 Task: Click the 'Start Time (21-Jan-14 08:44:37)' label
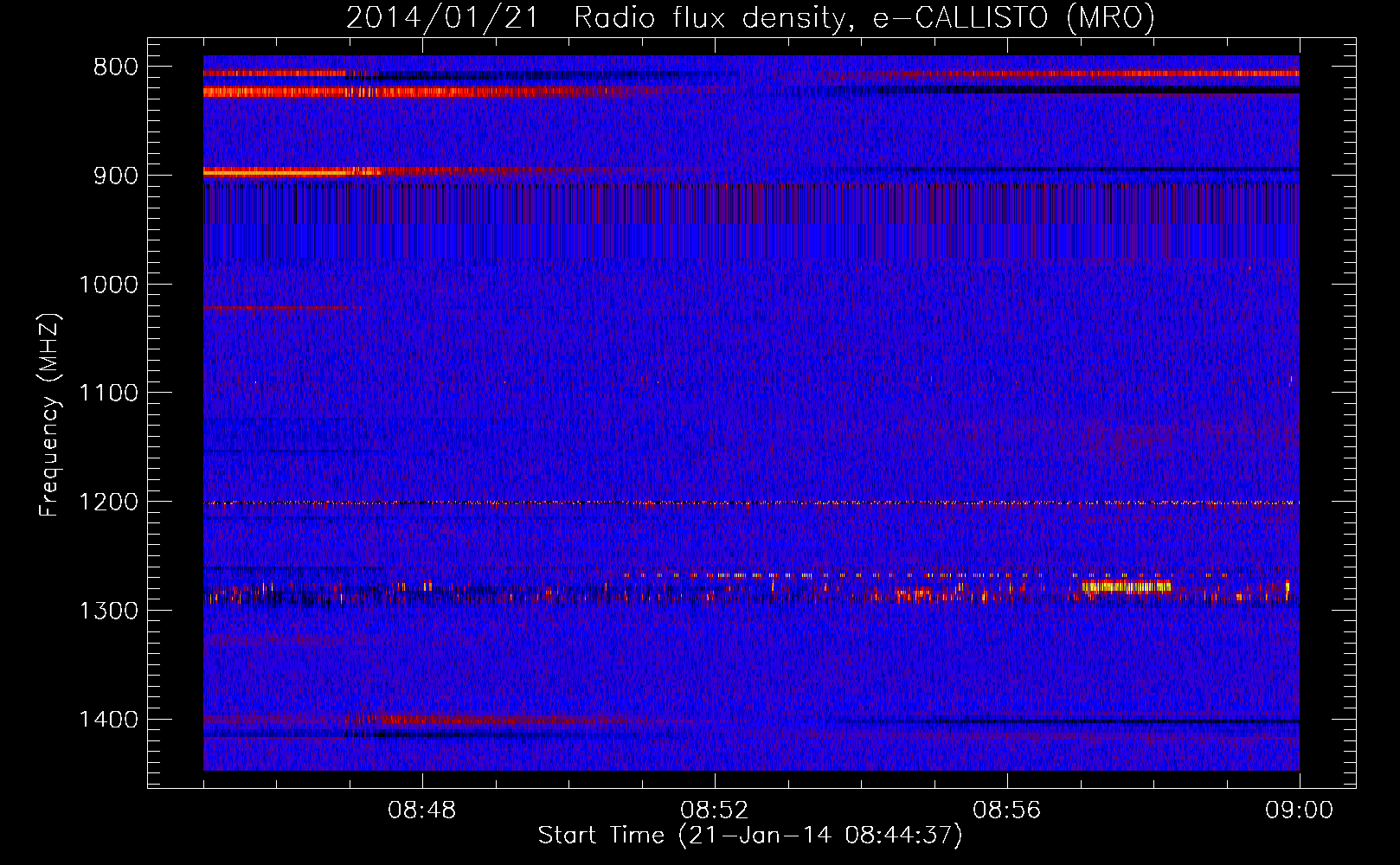749,836
